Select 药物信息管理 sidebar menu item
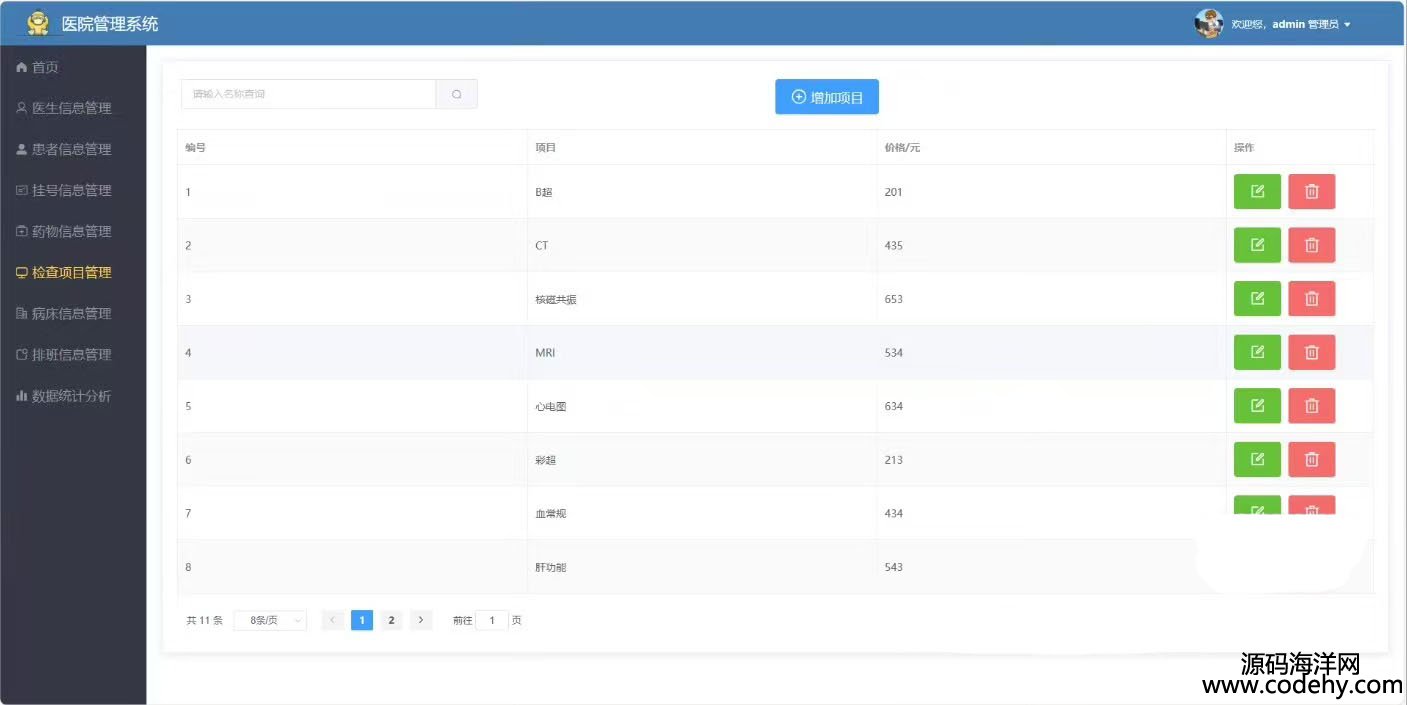Viewport: 1407px width, 705px height. 71,231
